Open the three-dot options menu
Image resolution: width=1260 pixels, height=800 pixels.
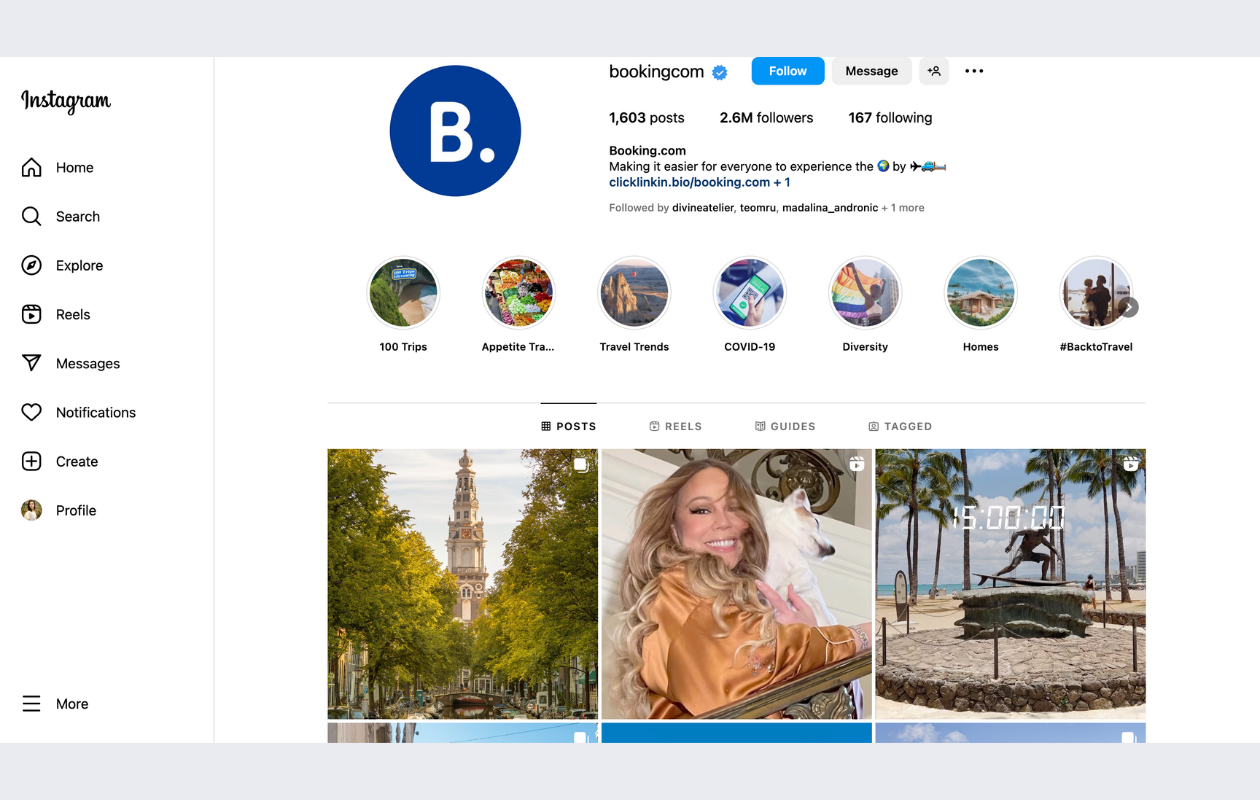(x=973, y=71)
